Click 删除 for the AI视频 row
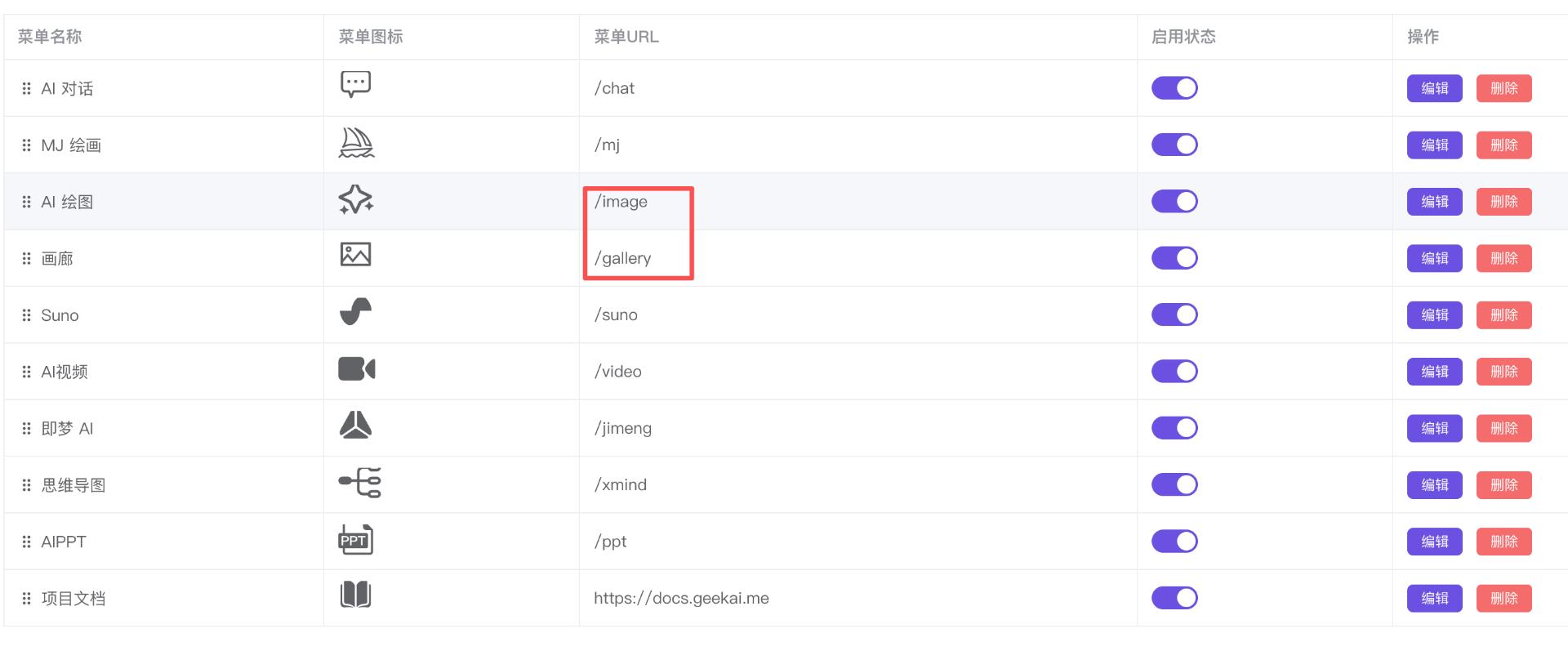 tap(1503, 372)
